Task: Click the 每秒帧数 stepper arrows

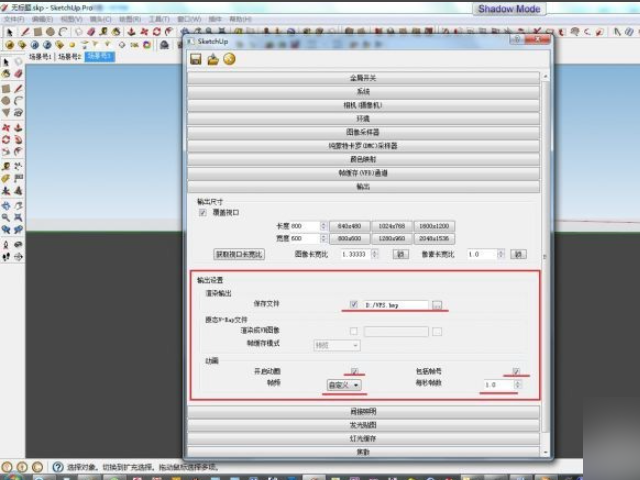Action: 518,384
